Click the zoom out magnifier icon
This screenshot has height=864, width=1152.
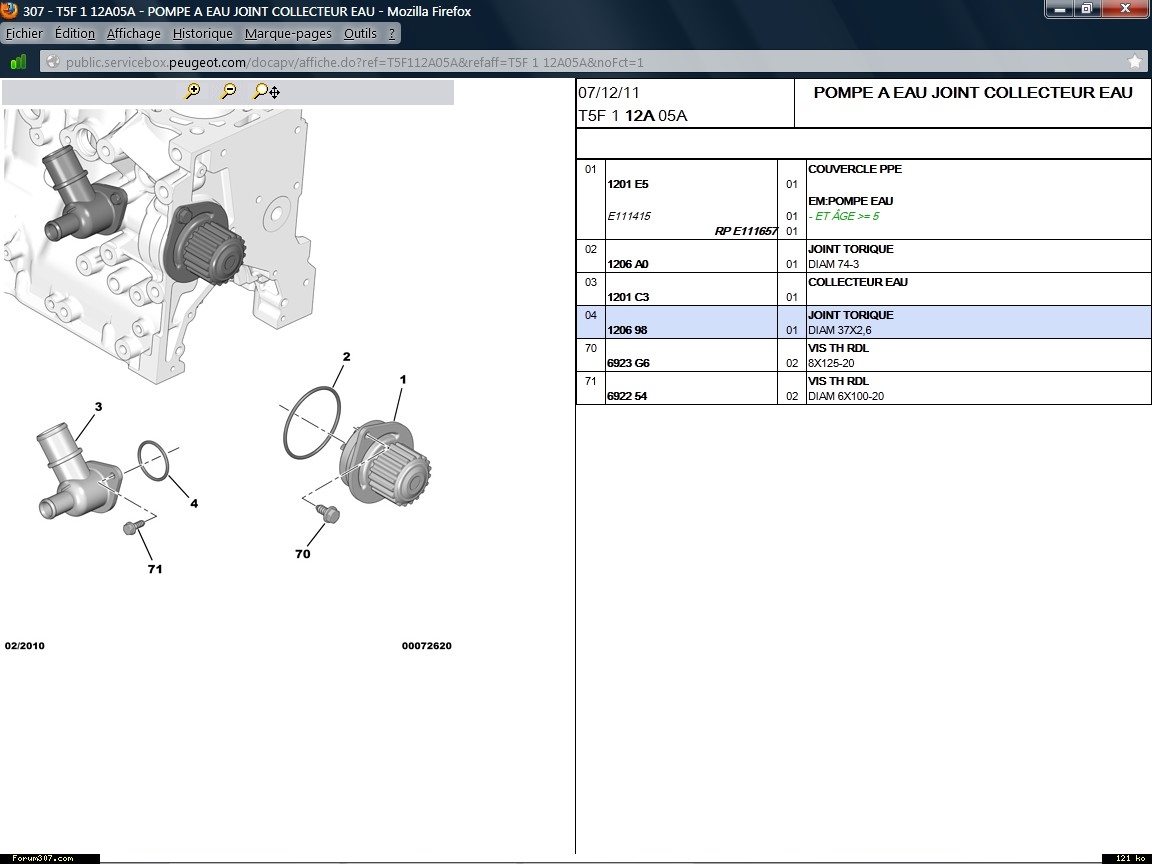coord(229,92)
